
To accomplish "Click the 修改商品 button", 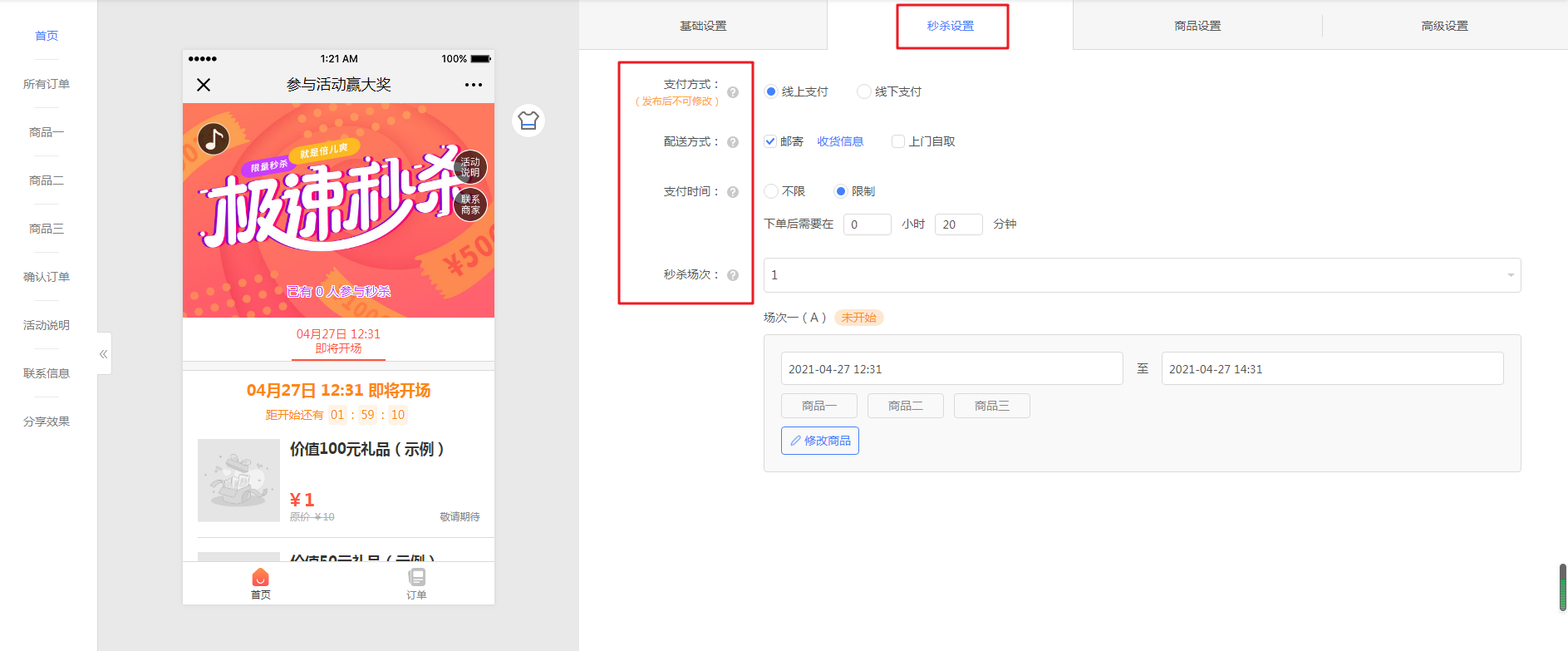I will coord(820,441).
